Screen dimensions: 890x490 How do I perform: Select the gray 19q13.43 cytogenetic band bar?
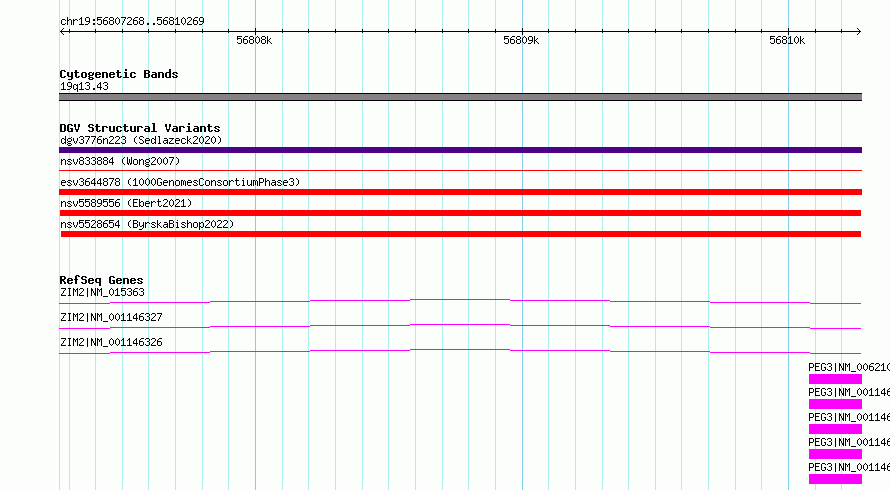pyautogui.click(x=460, y=97)
